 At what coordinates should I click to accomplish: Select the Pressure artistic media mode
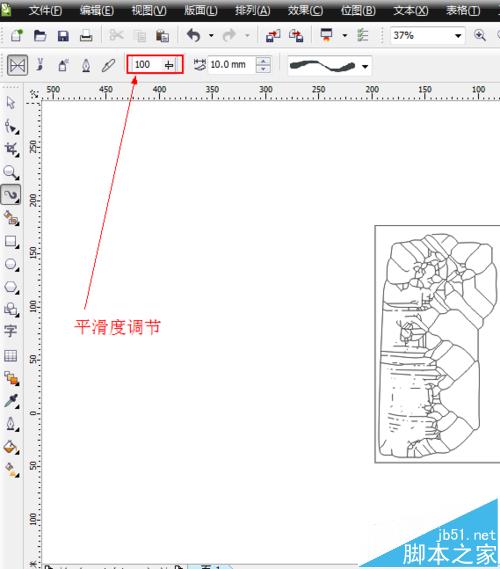108,65
